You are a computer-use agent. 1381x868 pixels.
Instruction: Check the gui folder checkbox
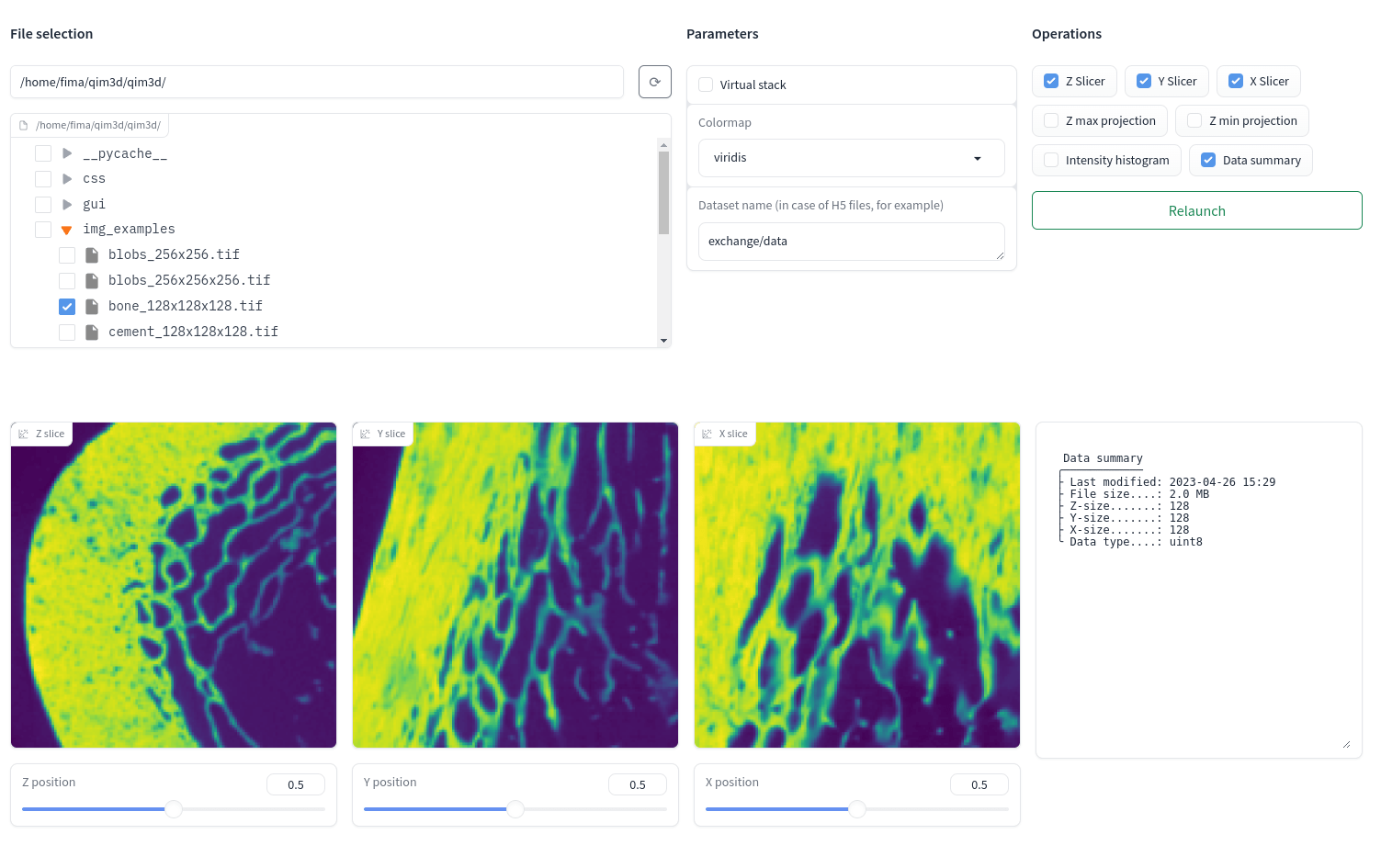point(43,204)
